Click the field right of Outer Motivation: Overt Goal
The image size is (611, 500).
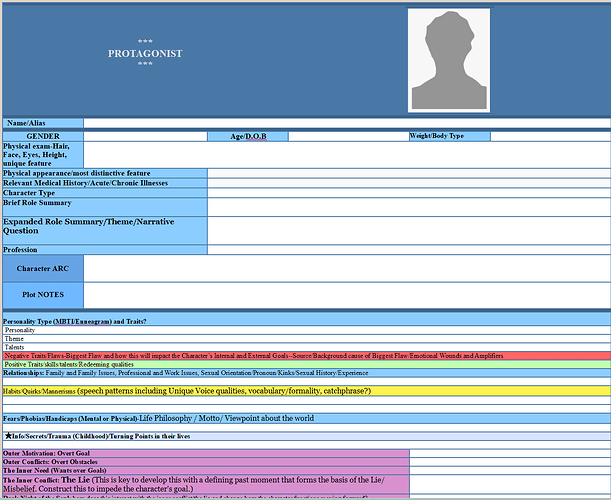tap(509, 453)
